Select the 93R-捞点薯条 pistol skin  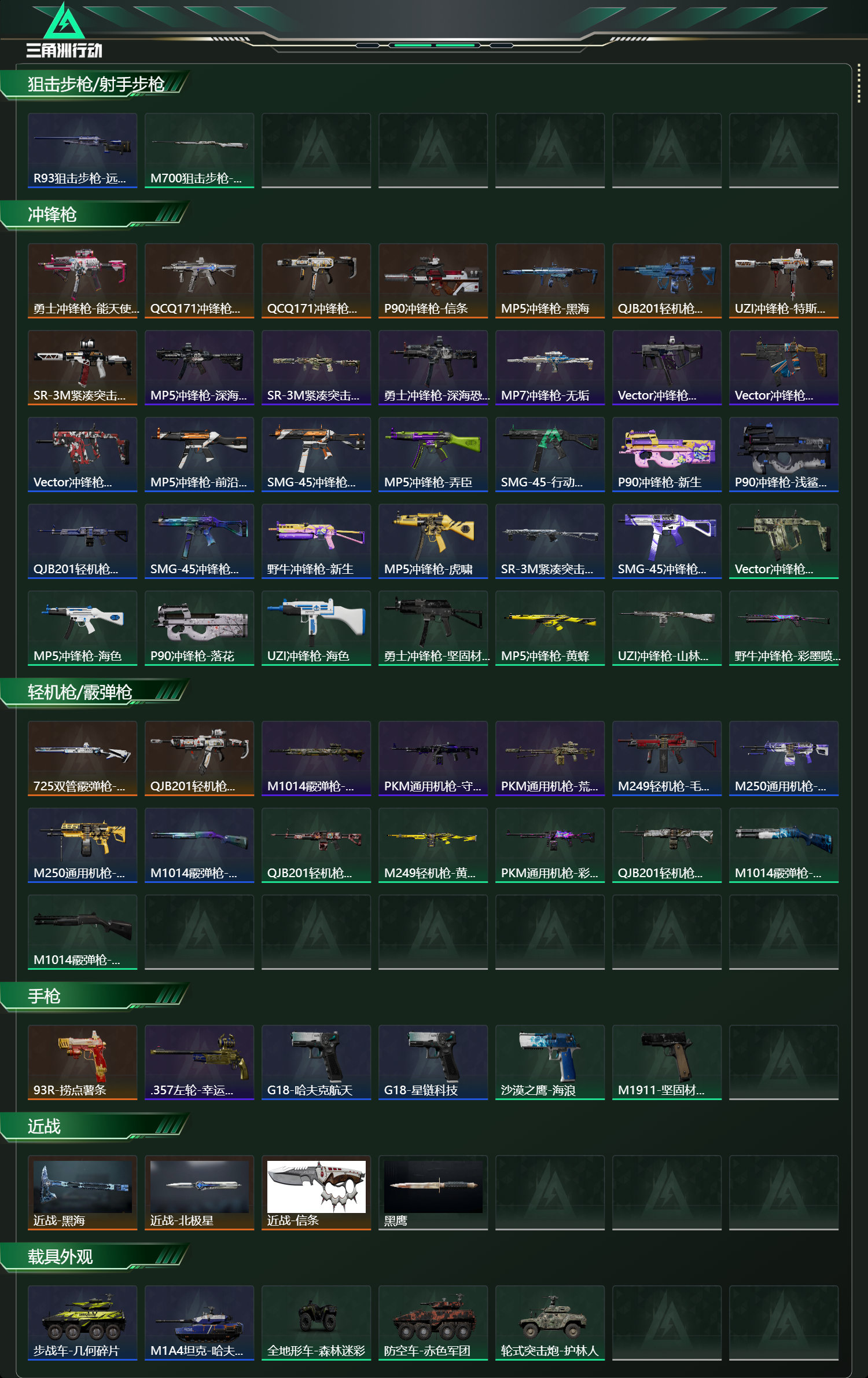coord(83,1062)
